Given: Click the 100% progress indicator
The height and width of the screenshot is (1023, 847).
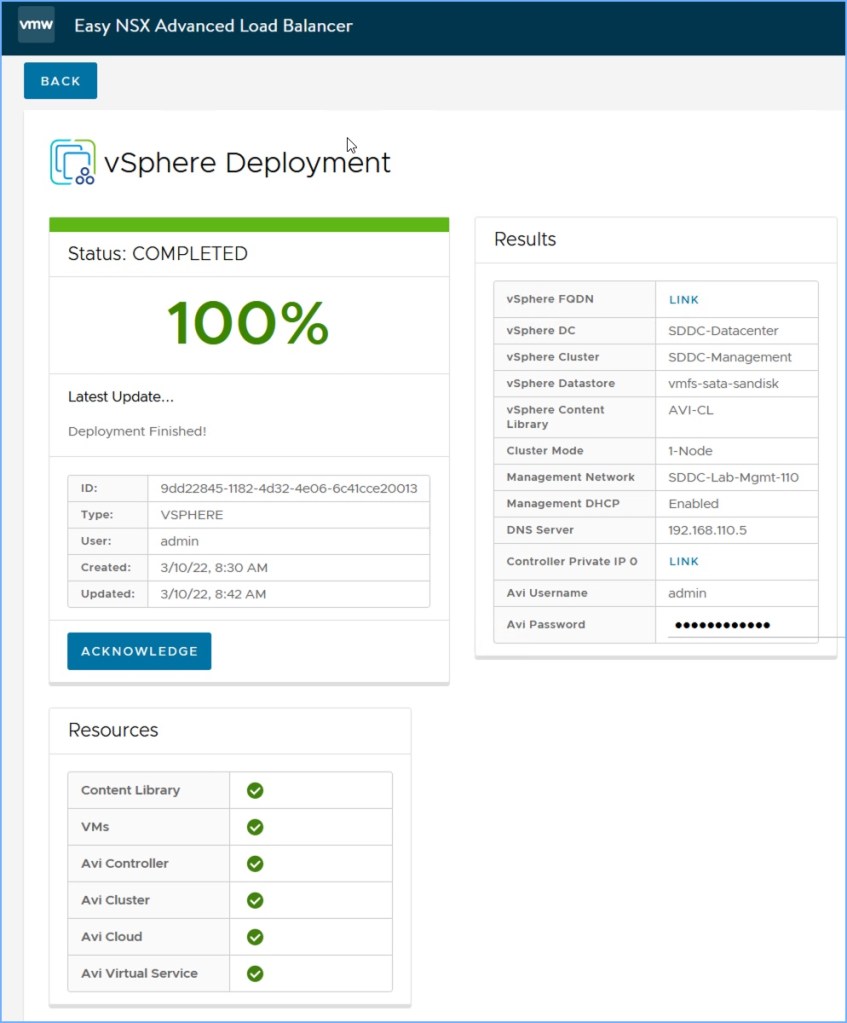Looking at the screenshot, I should 248,324.
